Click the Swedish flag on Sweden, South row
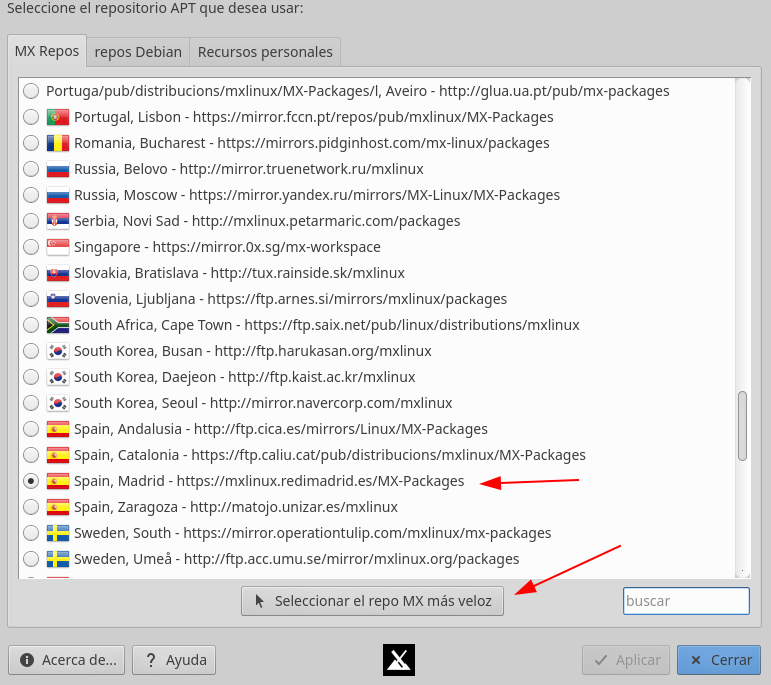This screenshot has width=771, height=685. (58, 533)
